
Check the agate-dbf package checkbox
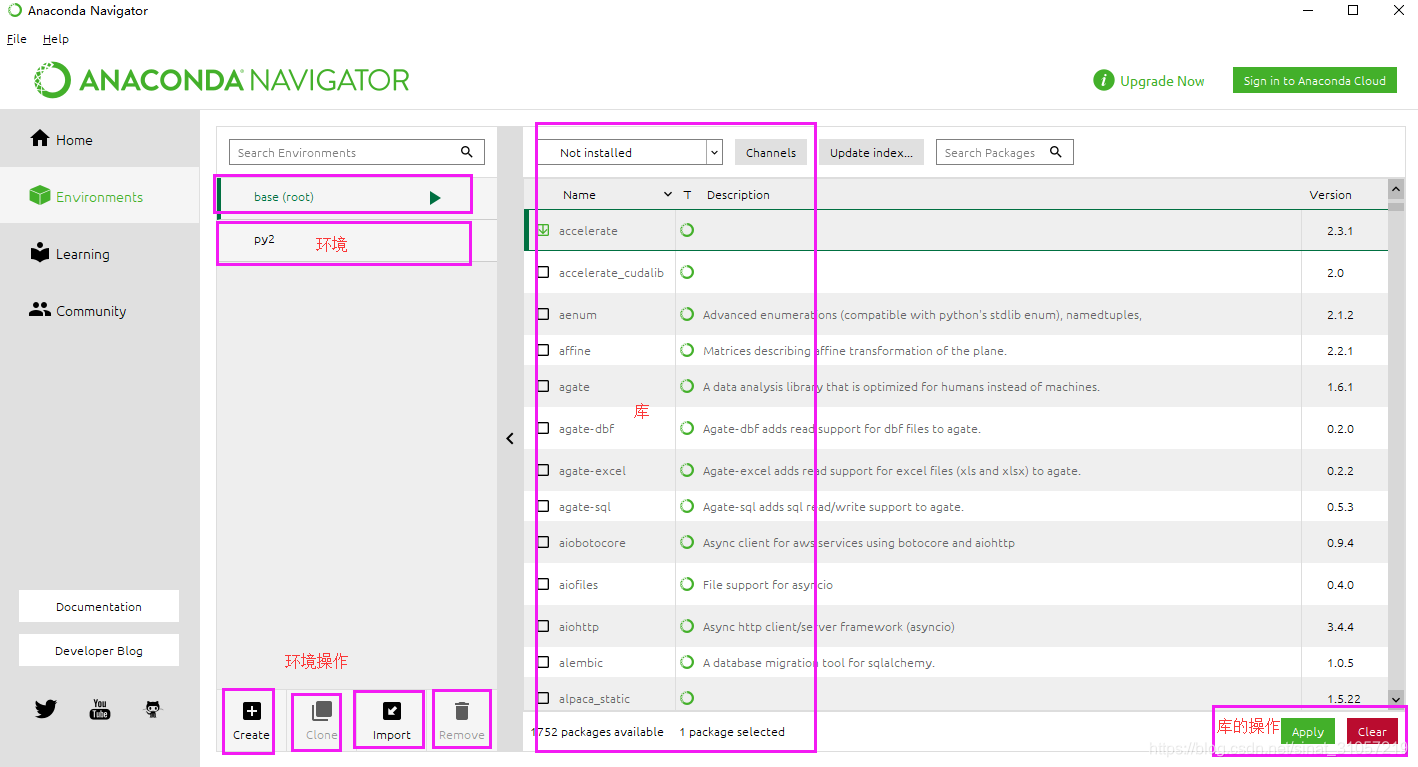coord(544,428)
